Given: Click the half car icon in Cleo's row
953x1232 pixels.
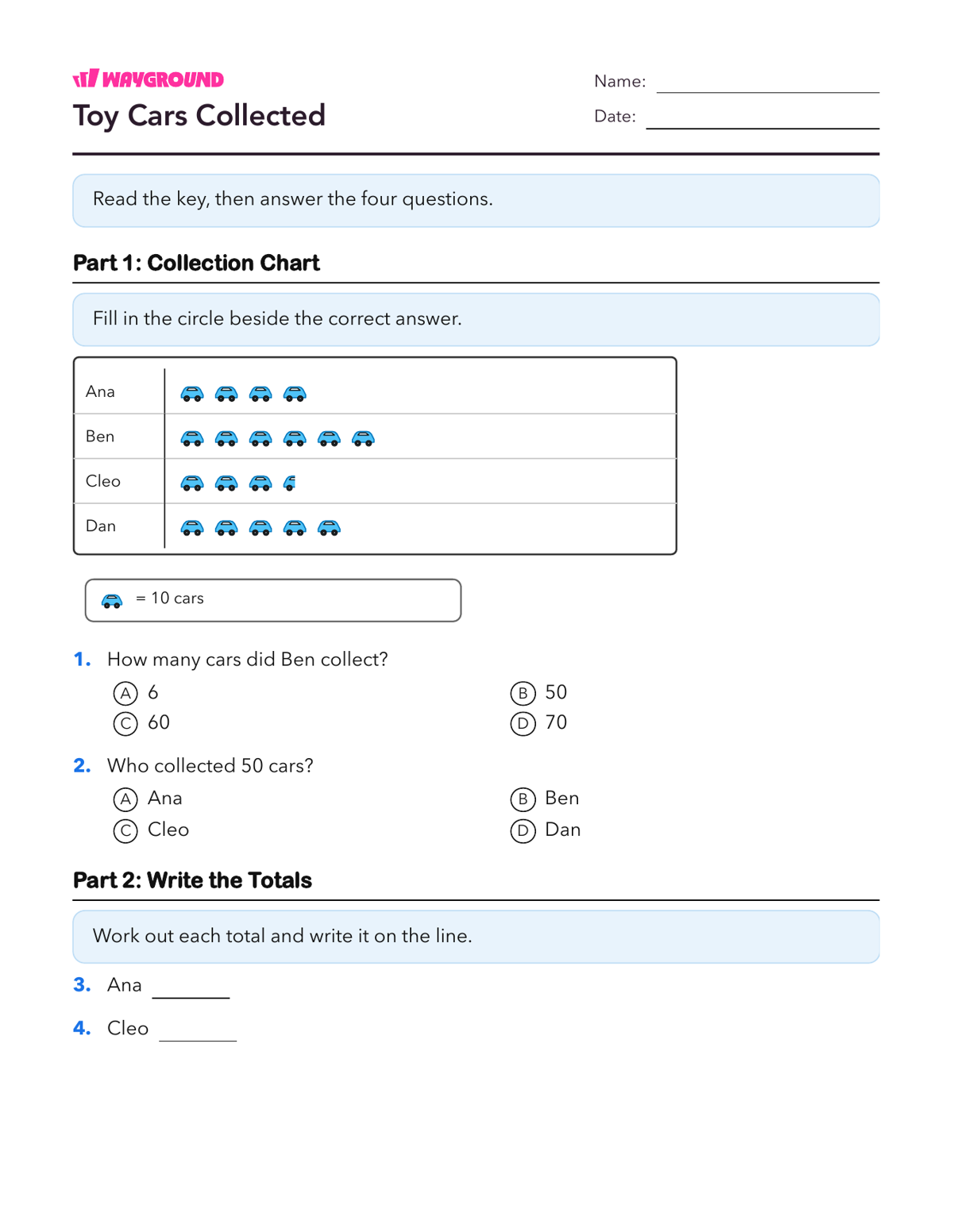Looking at the screenshot, I should tap(290, 483).
